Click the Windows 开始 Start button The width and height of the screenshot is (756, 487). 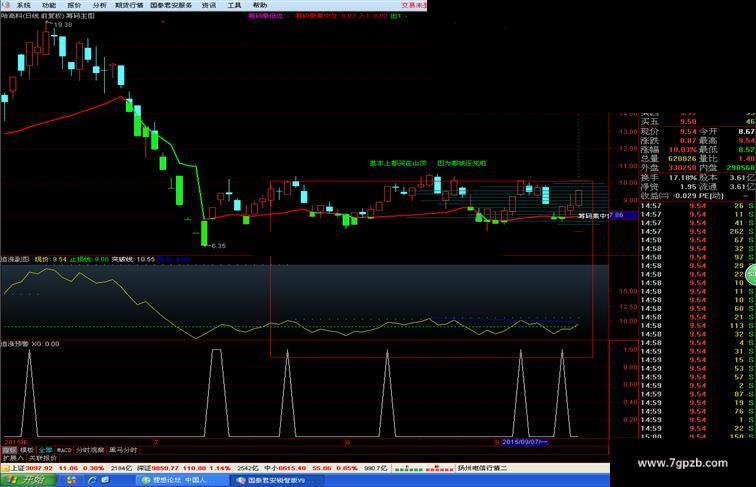28,480
